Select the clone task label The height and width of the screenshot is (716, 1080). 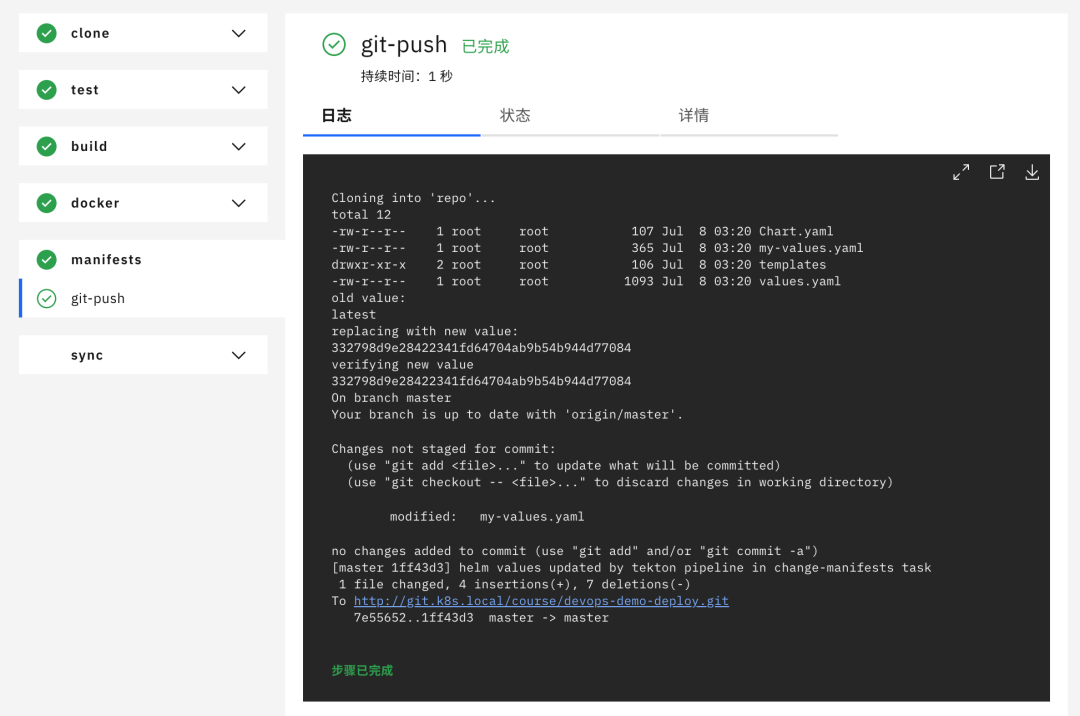pyautogui.click(x=90, y=33)
